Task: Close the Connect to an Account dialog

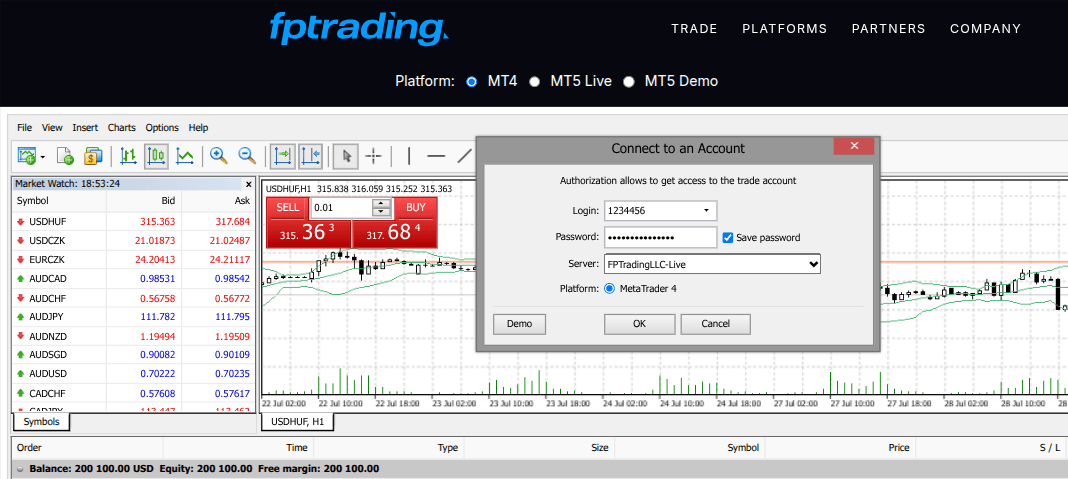Action: pos(853,146)
